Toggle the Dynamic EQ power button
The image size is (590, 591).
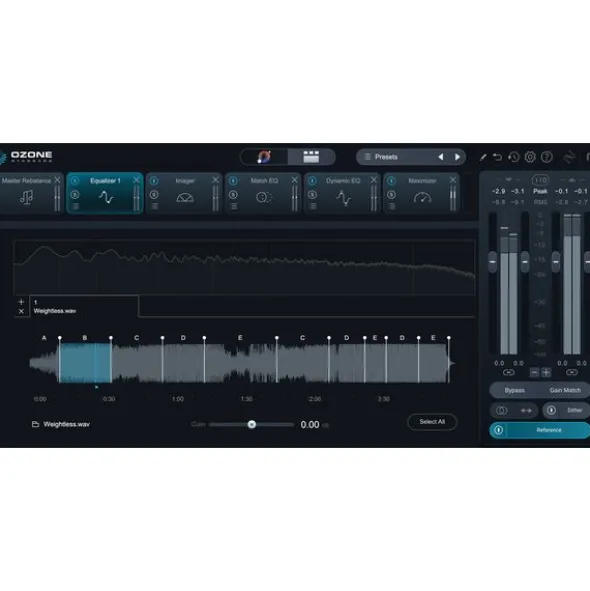tap(312, 181)
